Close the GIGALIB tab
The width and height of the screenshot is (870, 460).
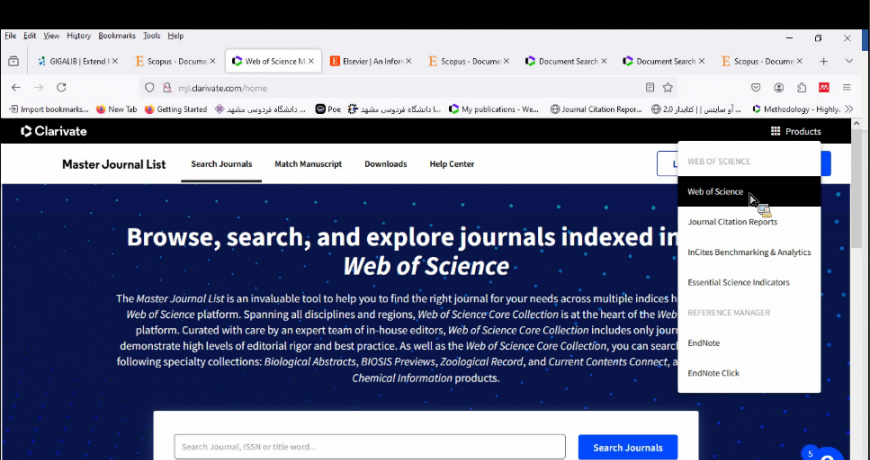point(115,61)
